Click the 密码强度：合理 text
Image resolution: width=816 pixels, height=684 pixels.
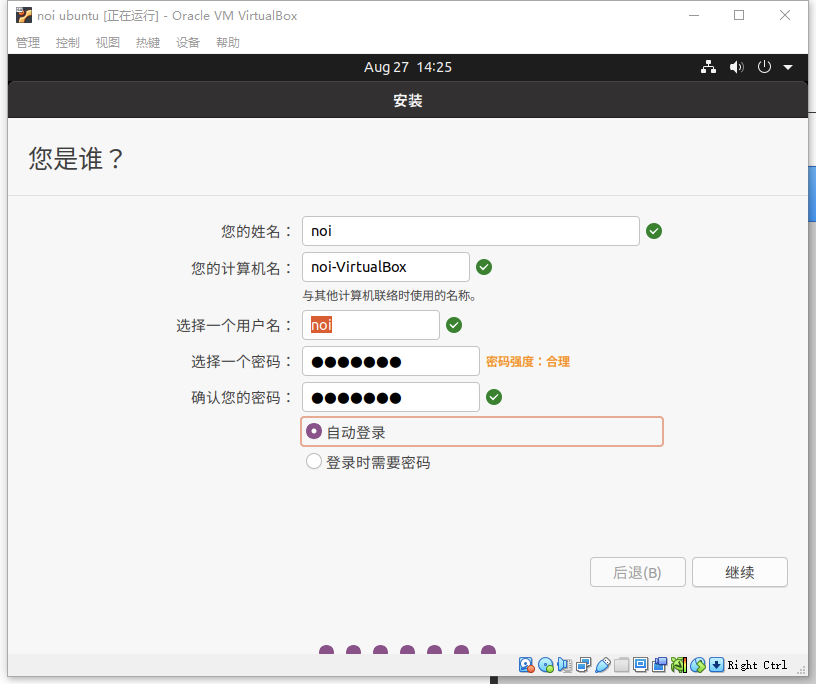[528, 362]
